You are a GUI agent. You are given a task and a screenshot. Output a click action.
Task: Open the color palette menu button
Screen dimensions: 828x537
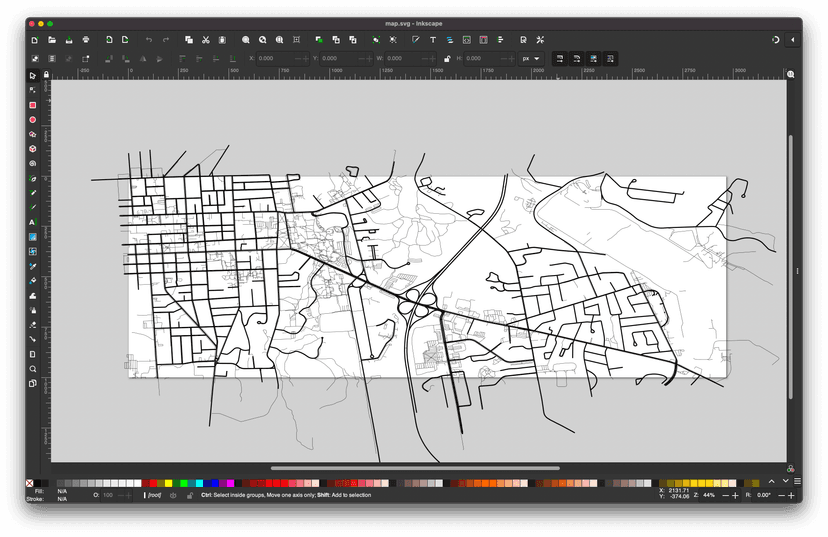tap(797, 481)
